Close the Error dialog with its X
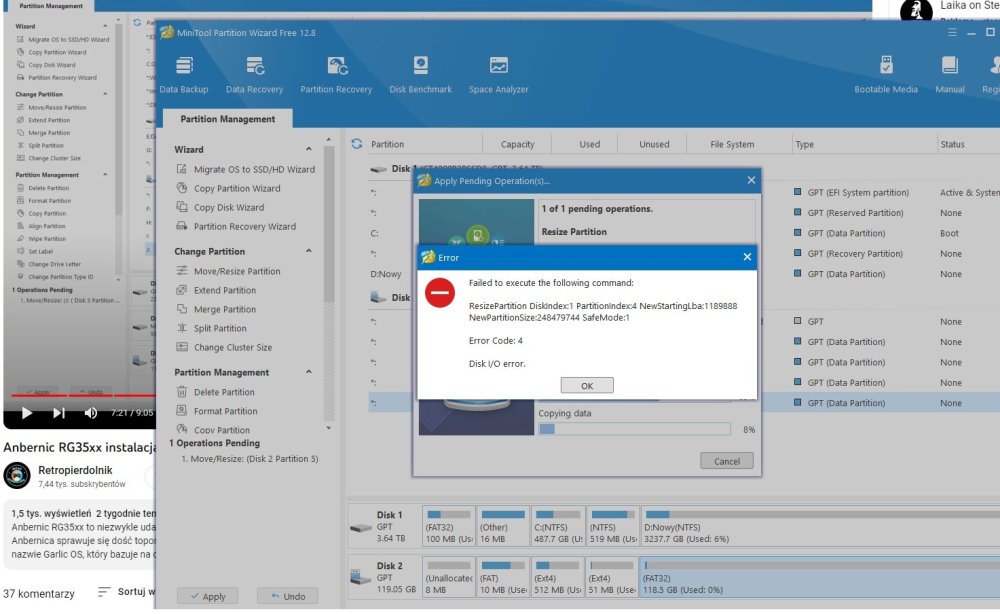 click(747, 257)
